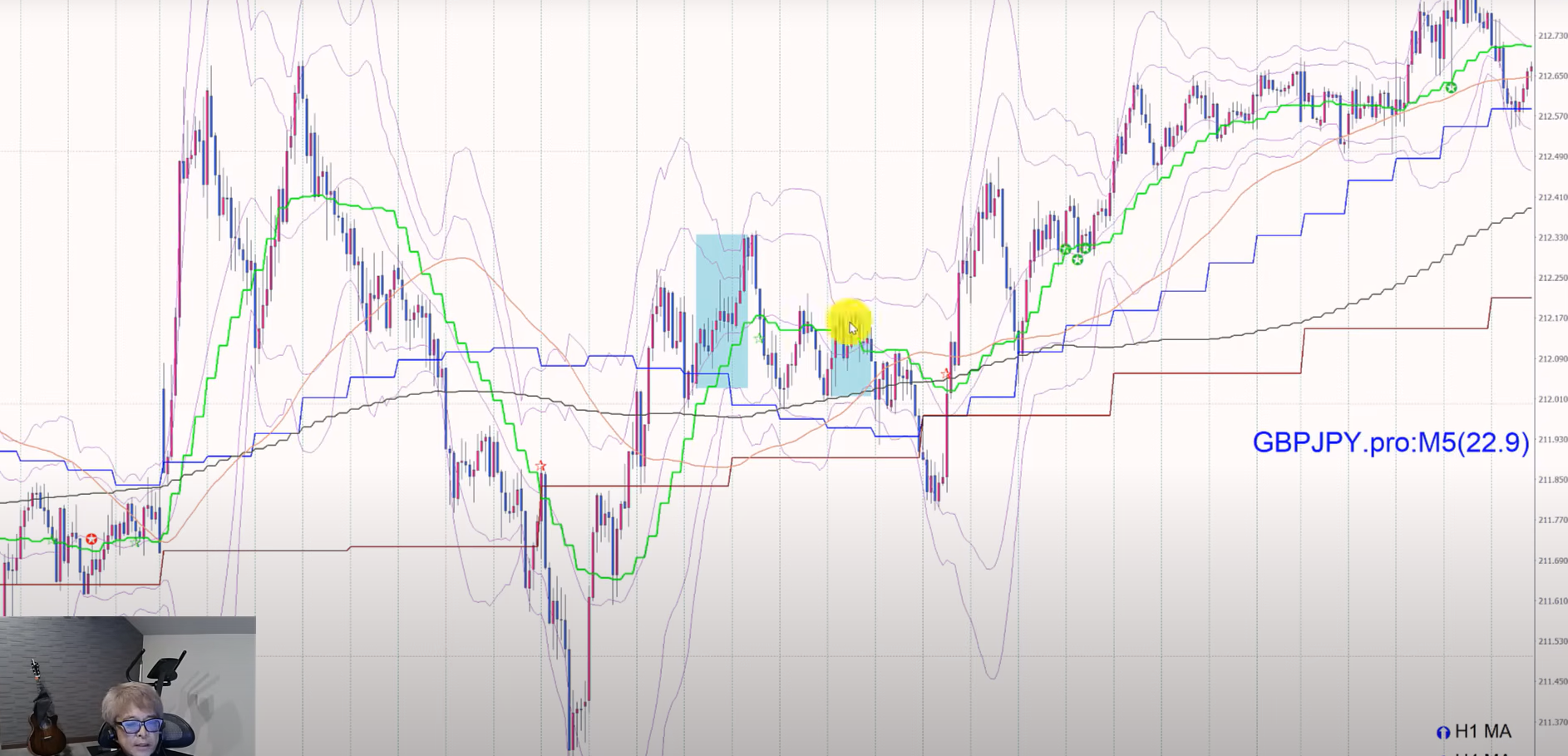Click the H1 MA legend label
The image size is (1568, 756).
(1482, 732)
